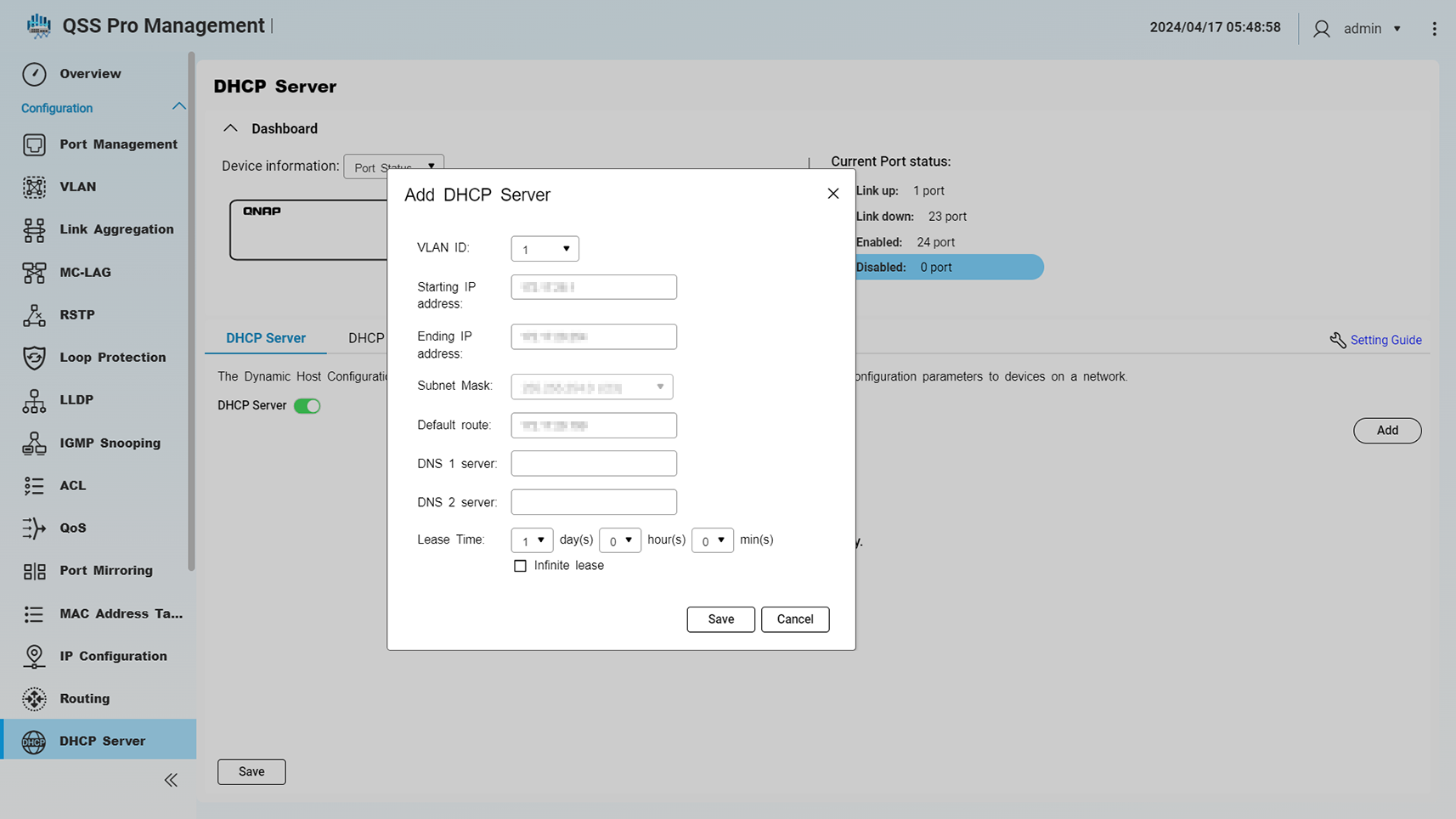
Task: Click the Link Aggregation sidebar icon
Action: (x=34, y=229)
